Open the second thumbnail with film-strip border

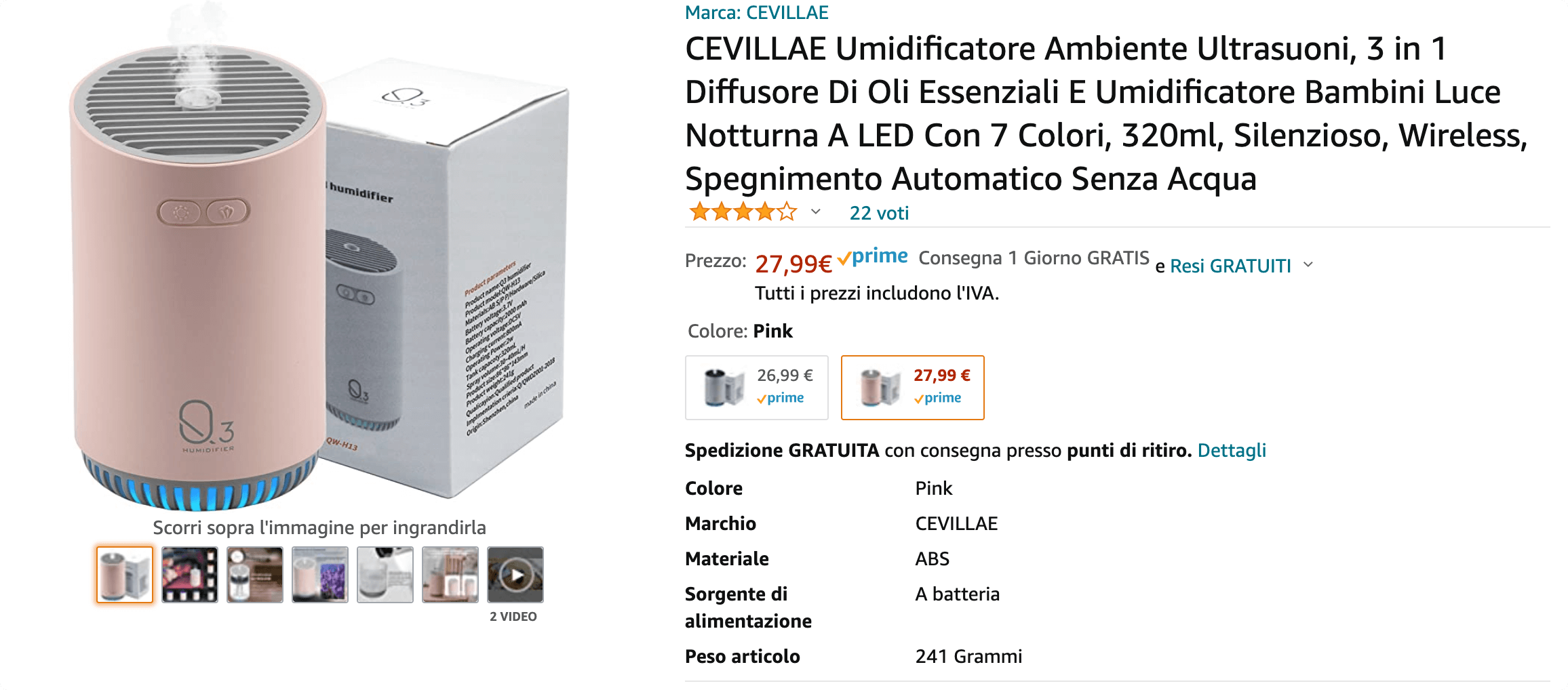pyautogui.click(x=190, y=575)
